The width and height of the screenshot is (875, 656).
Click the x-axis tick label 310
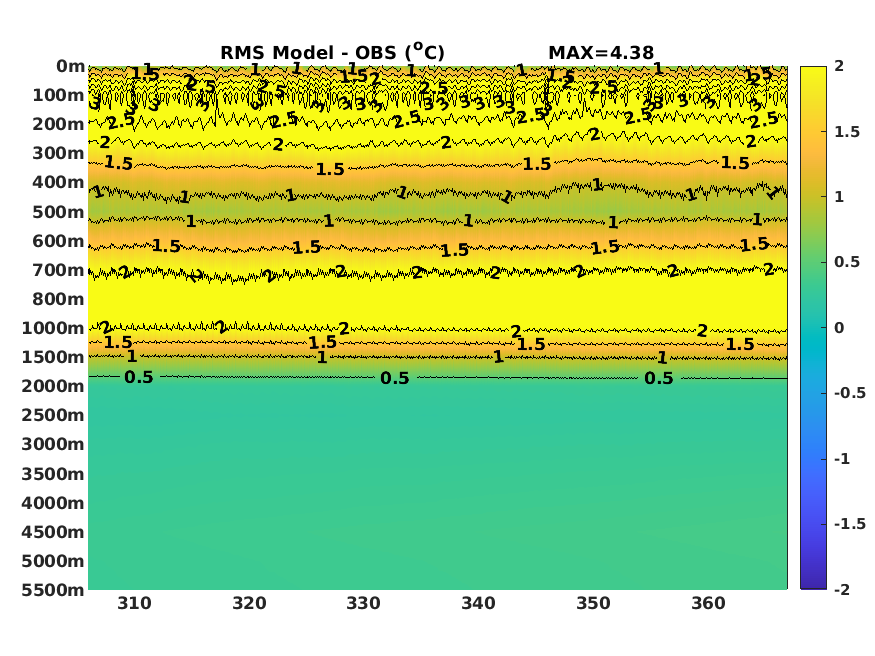(x=134, y=603)
